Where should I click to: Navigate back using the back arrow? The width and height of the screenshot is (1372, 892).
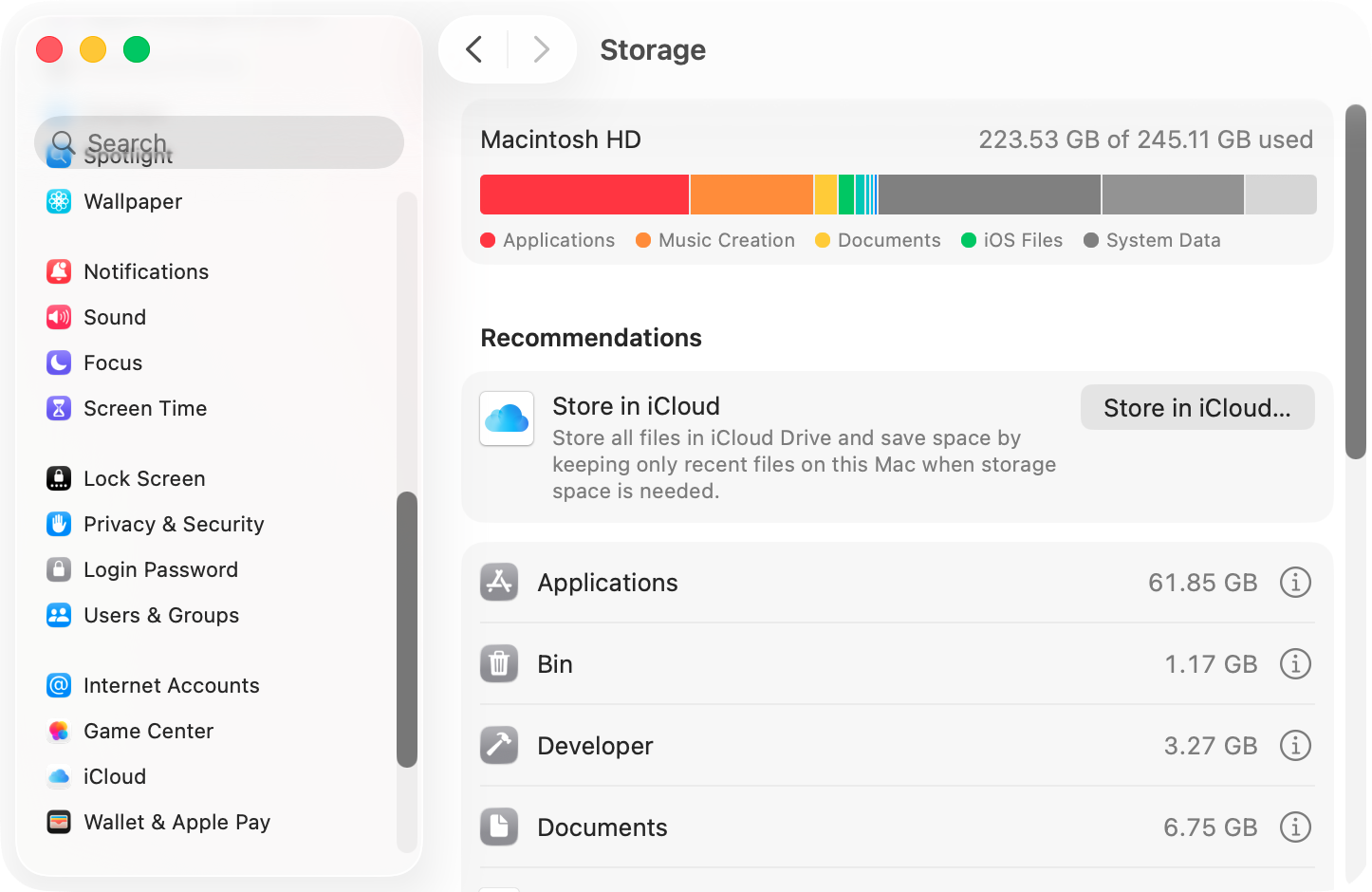tap(474, 49)
